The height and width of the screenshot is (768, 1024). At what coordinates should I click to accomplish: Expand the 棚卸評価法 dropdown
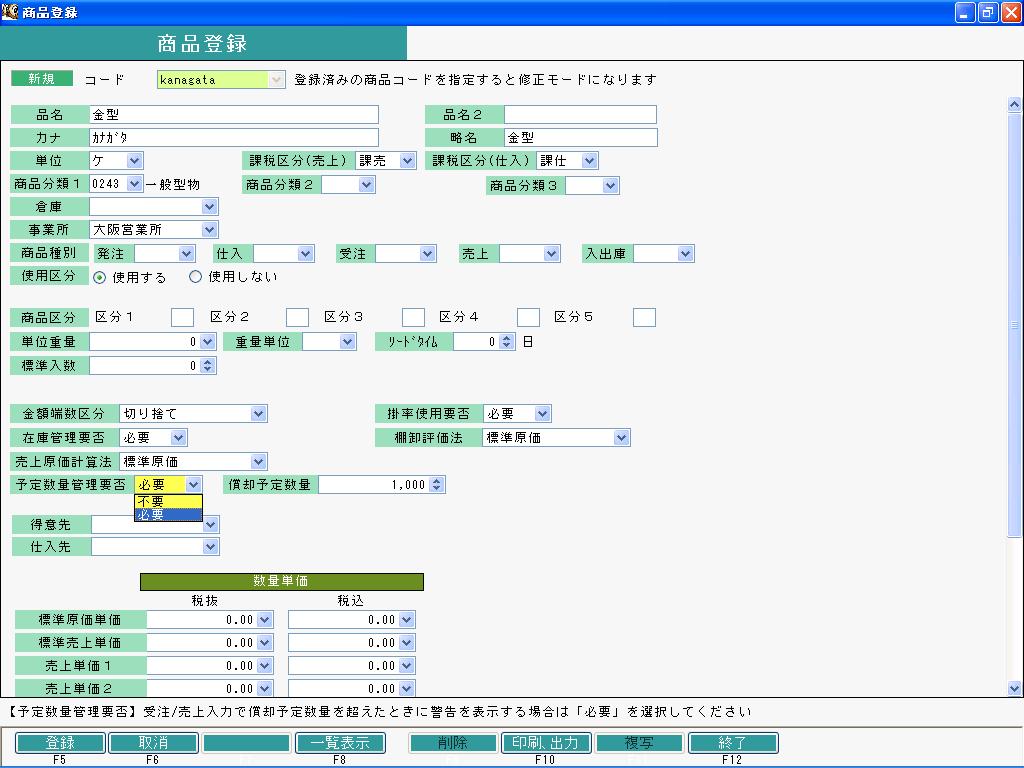[621, 438]
